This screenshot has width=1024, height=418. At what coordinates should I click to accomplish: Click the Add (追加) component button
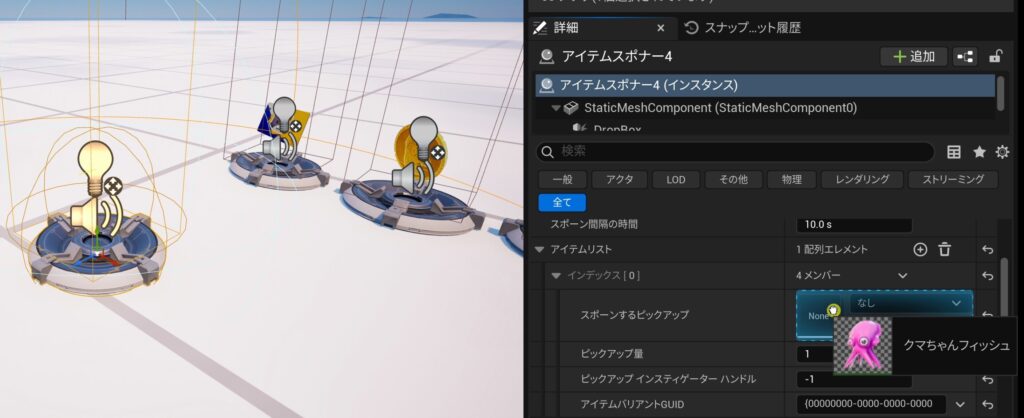pos(913,57)
